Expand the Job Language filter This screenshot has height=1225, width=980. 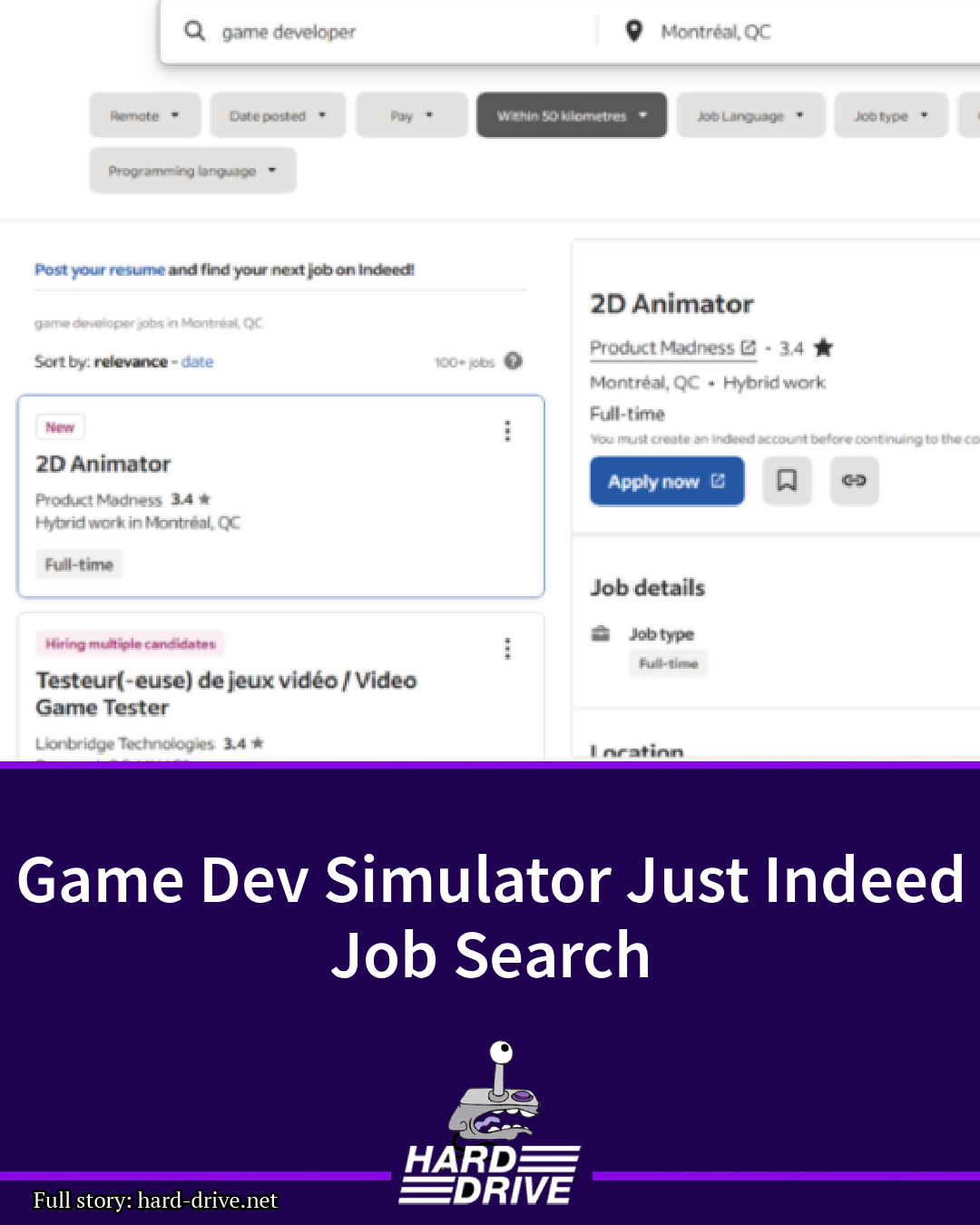(750, 115)
